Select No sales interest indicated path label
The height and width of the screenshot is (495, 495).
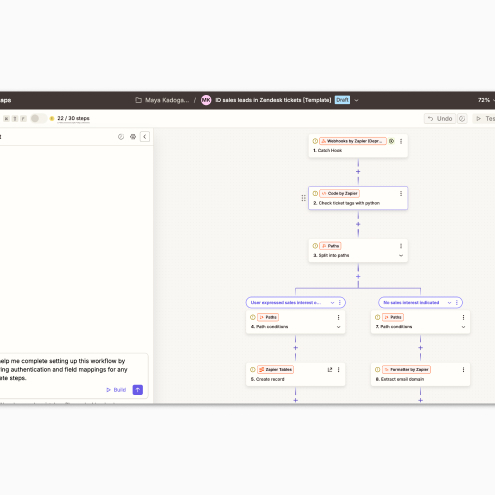pyautogui.click(x=411, y=303)
